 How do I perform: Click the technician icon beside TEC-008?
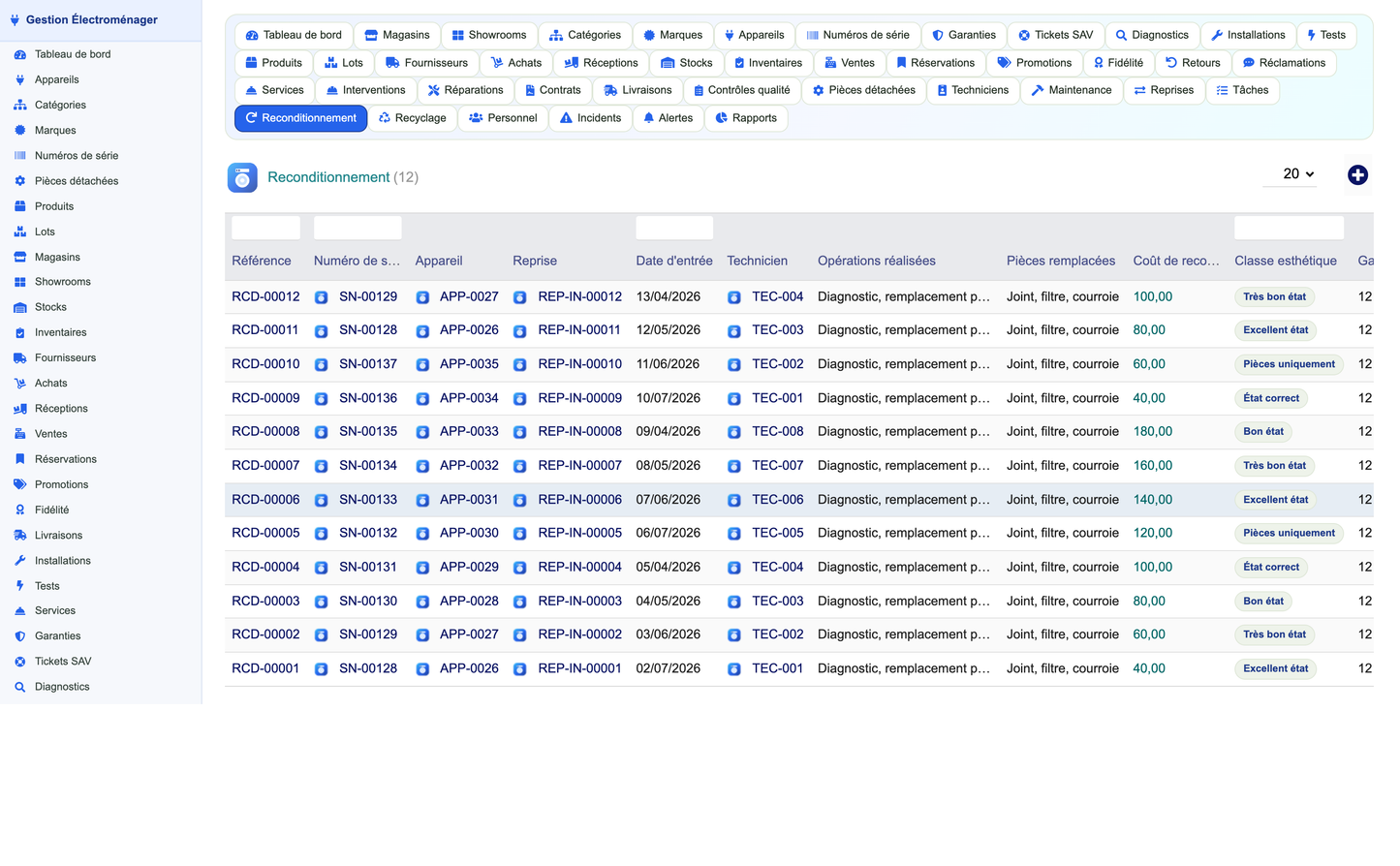click(733, 432)
